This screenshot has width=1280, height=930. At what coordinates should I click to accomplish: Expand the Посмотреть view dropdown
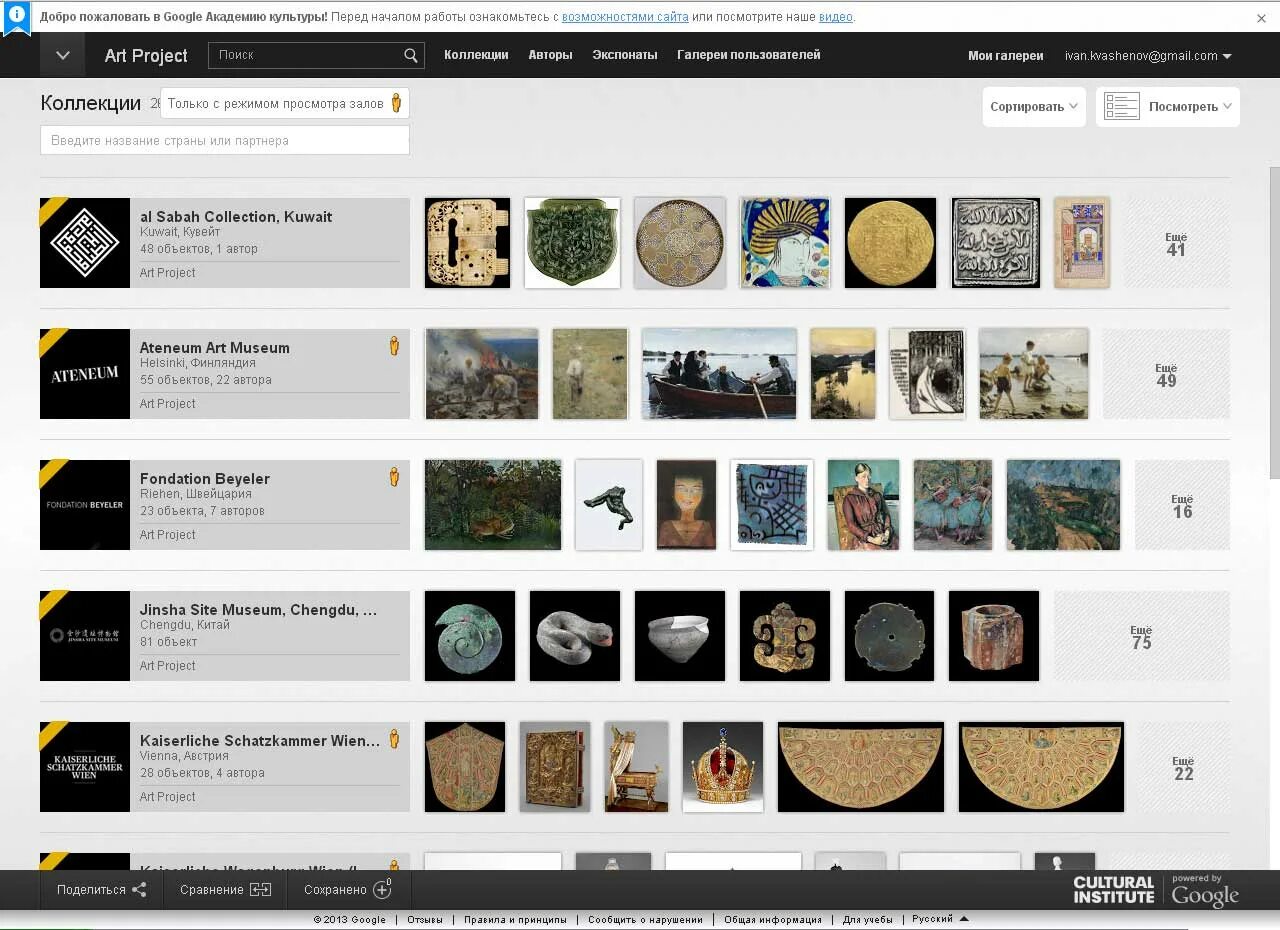point(1168,107)
